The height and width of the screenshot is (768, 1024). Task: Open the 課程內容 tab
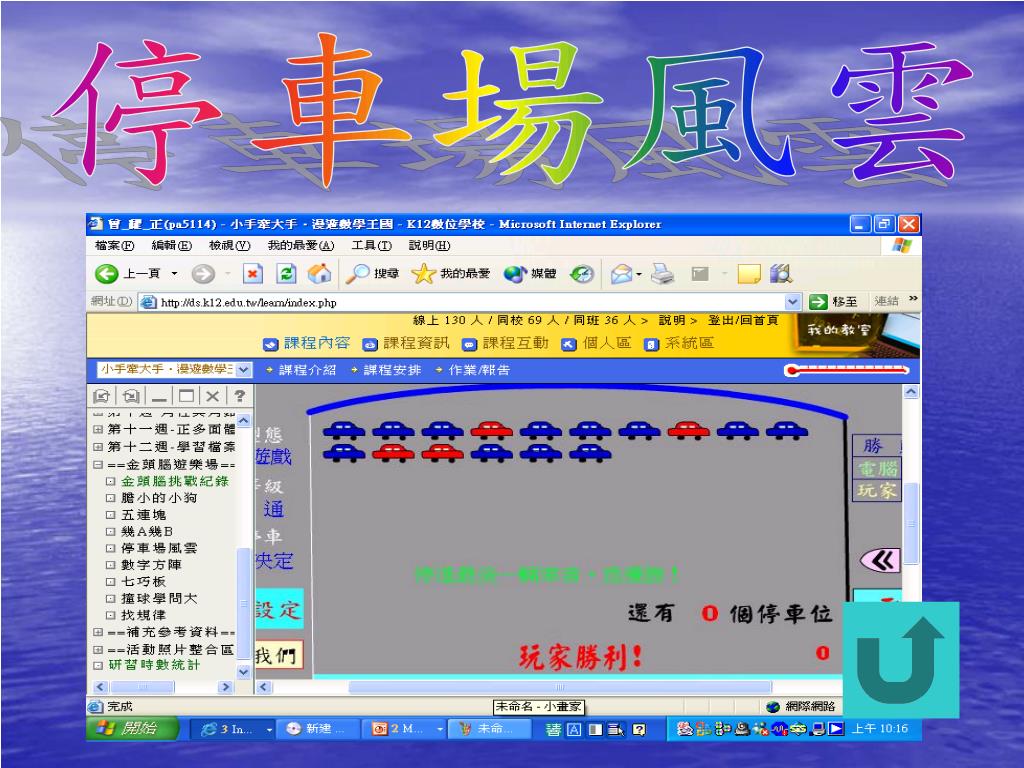point(307,343)
